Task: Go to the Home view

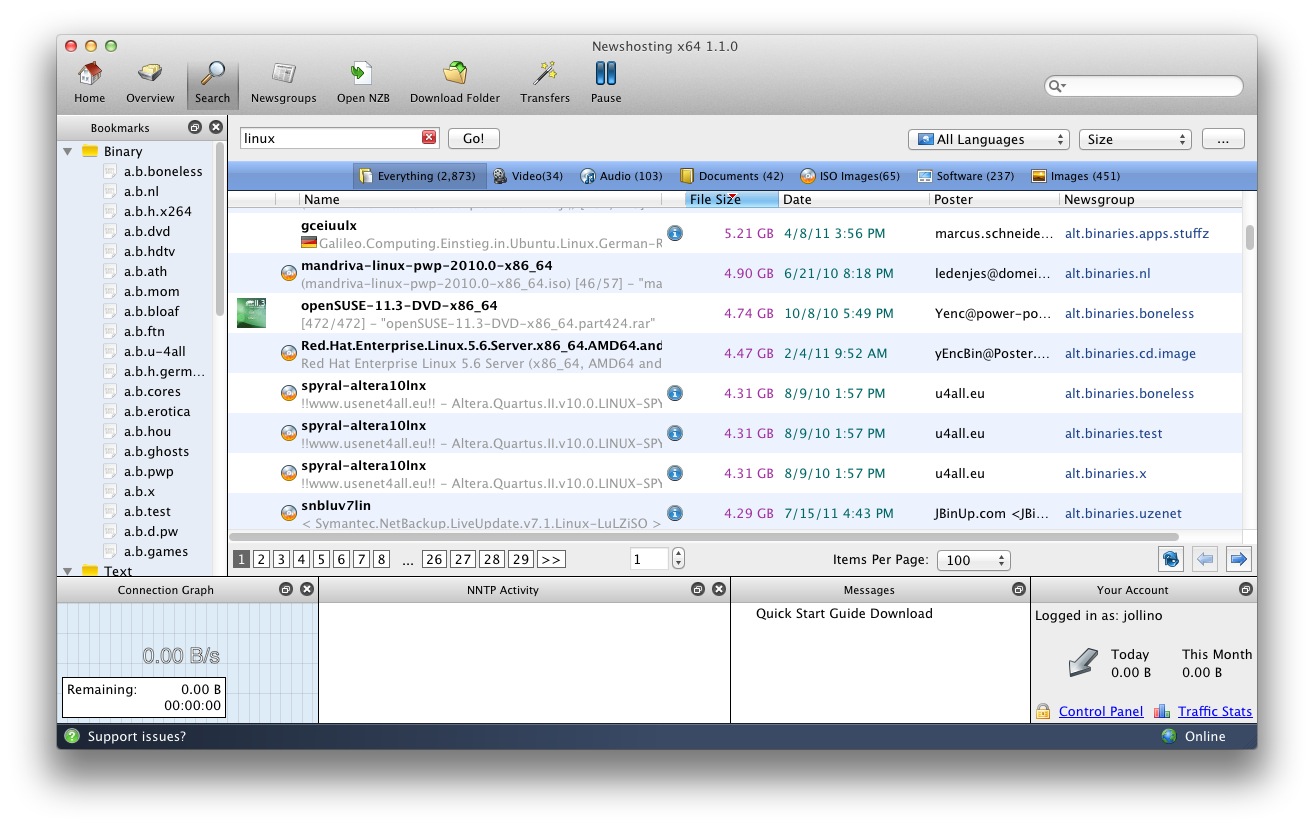Action: (89, 82)
